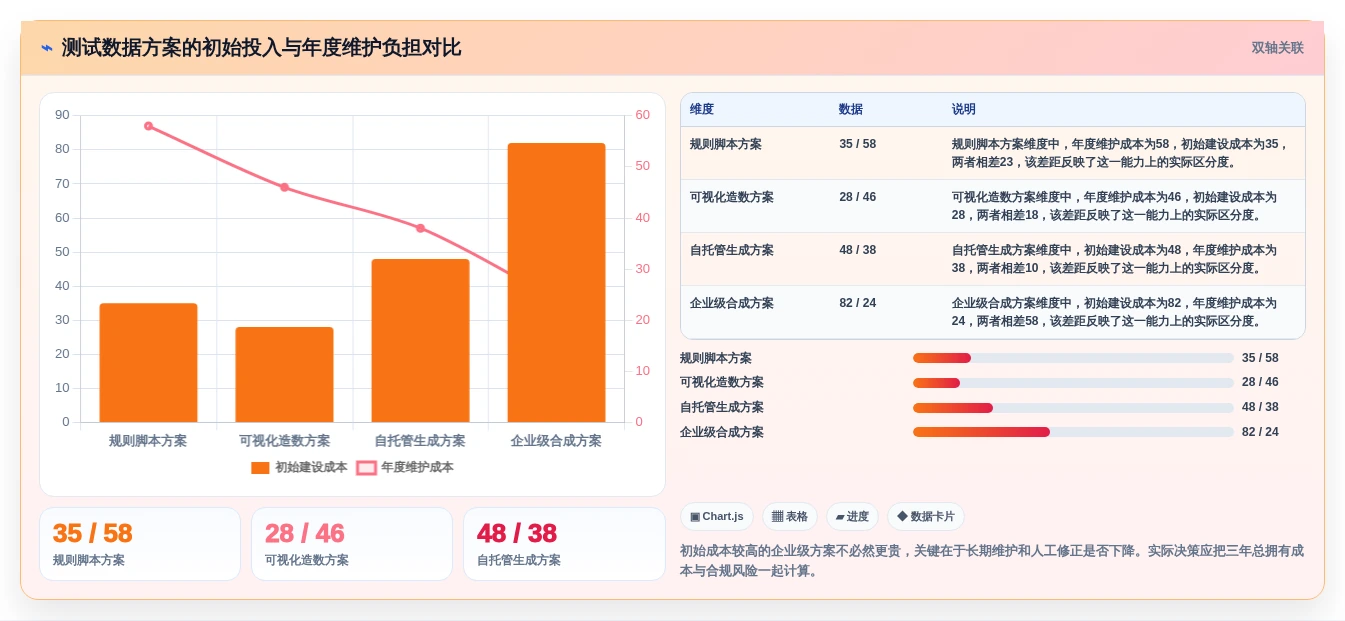The image size is (1345, 621).
Task: Click the 自托管生成方案 bar in the chart
Action: click(420, 340)
